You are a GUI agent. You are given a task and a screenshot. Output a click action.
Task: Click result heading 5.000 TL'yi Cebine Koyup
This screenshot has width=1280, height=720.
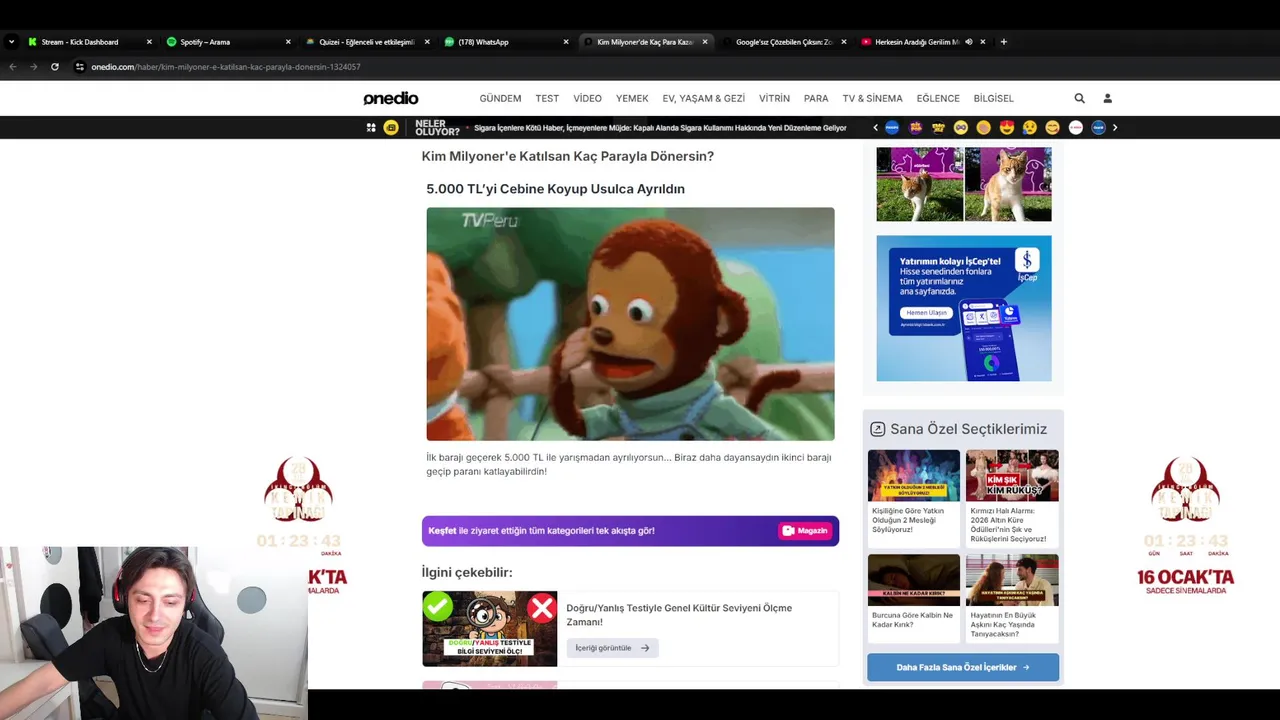555,189
